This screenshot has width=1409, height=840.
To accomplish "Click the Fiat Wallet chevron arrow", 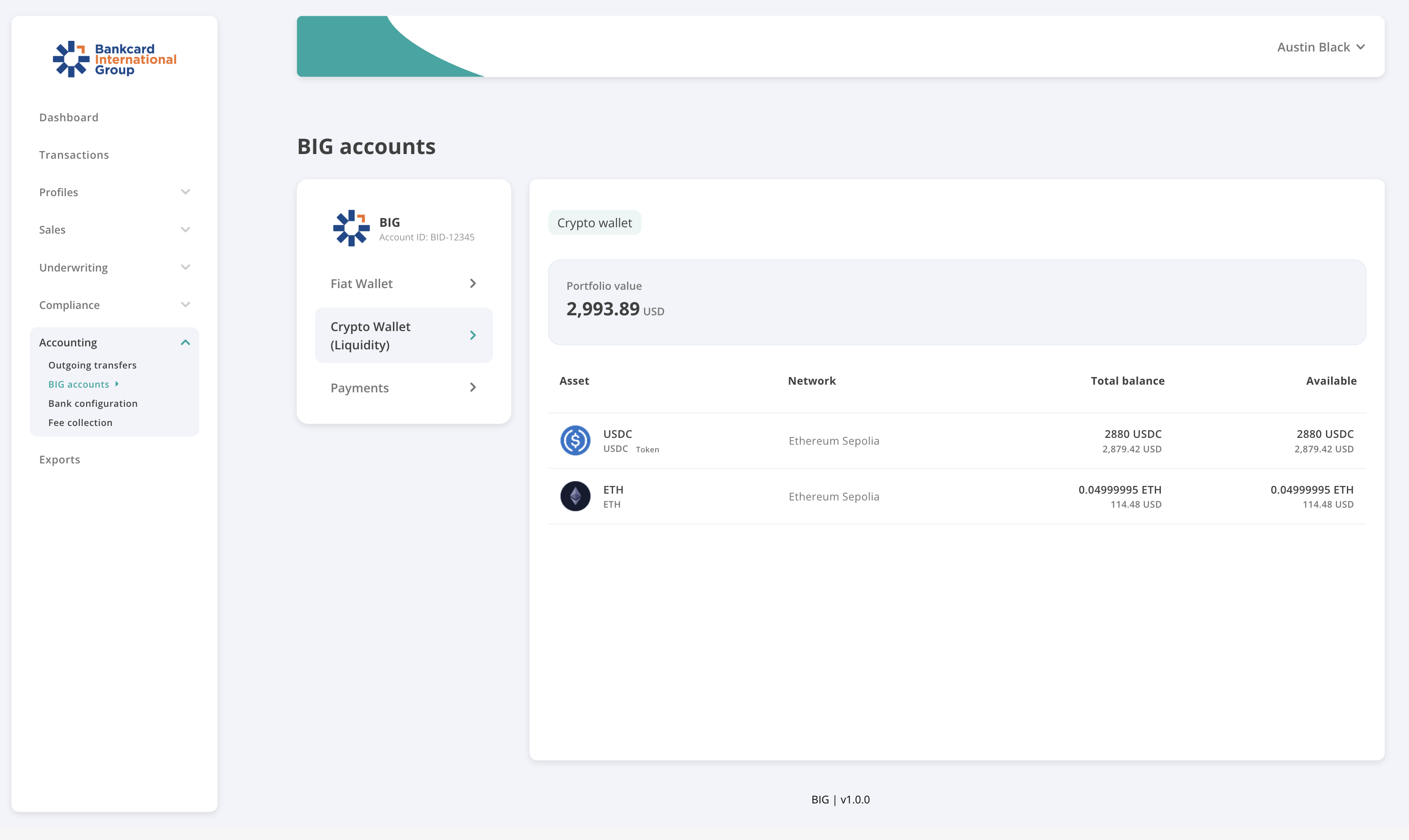I will 473,283.
